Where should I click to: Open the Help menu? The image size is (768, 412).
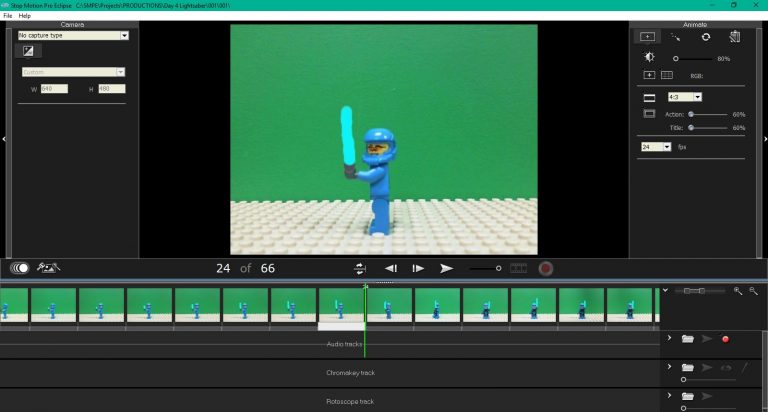tap(24, 16)
